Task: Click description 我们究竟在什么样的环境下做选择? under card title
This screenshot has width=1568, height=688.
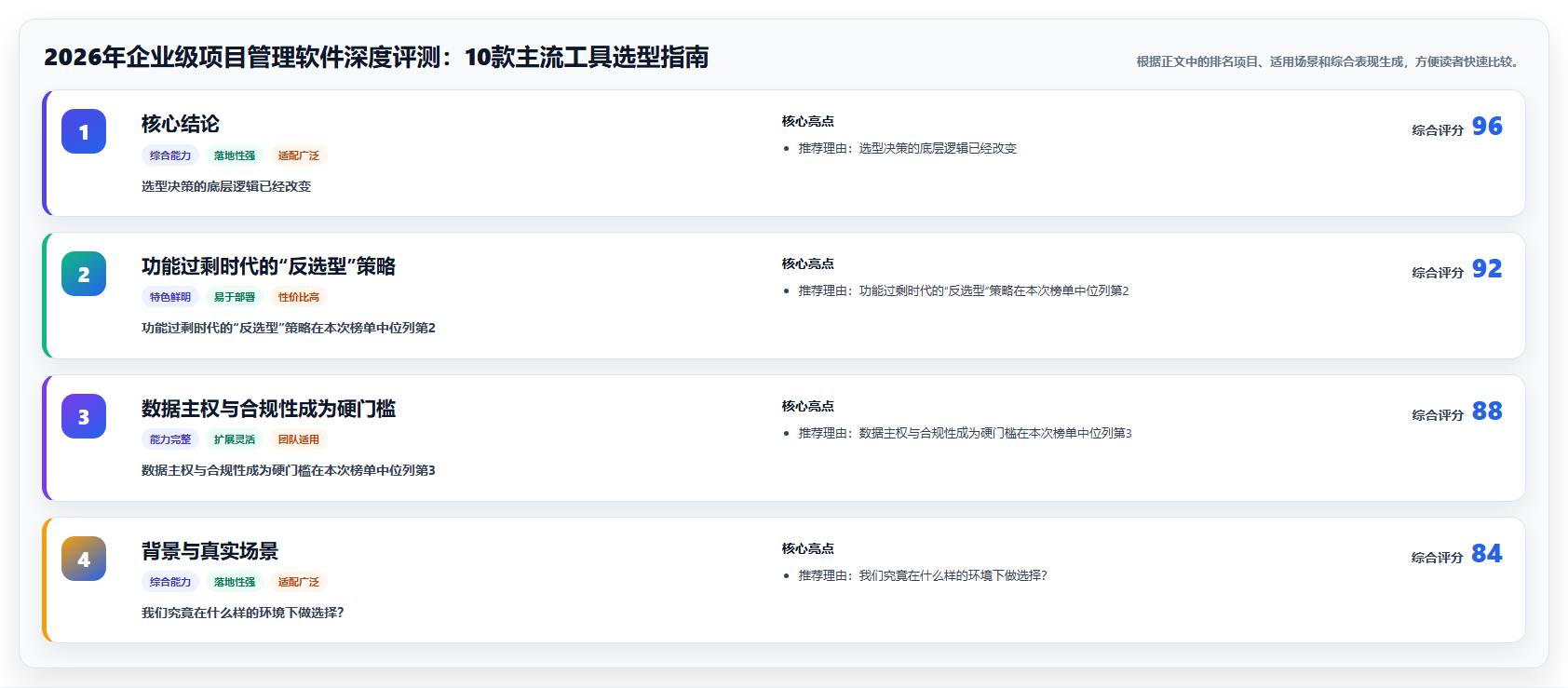Action: click(243, 613)
